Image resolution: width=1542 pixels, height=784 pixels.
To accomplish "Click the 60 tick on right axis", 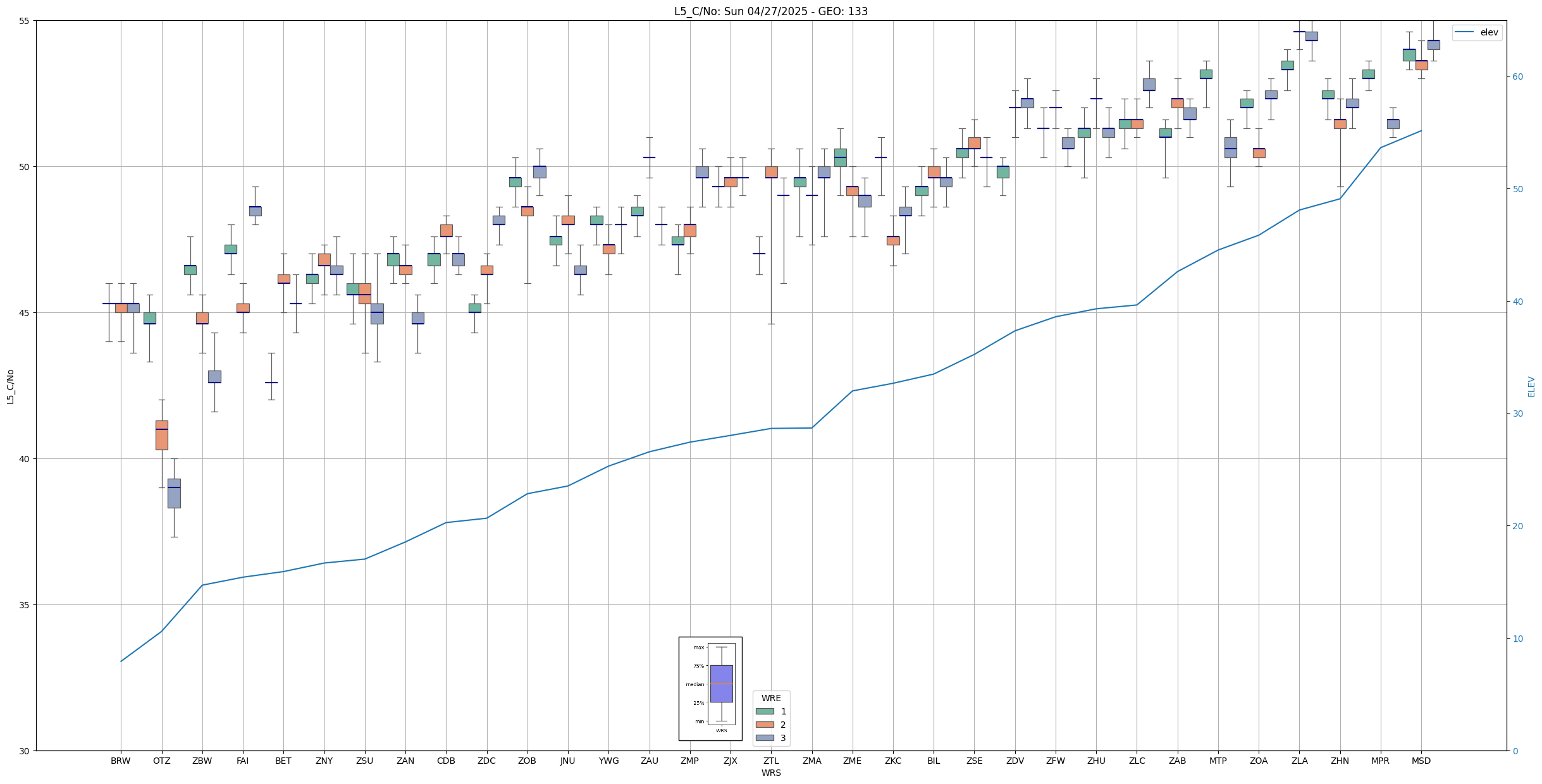I will [1517, 77].
